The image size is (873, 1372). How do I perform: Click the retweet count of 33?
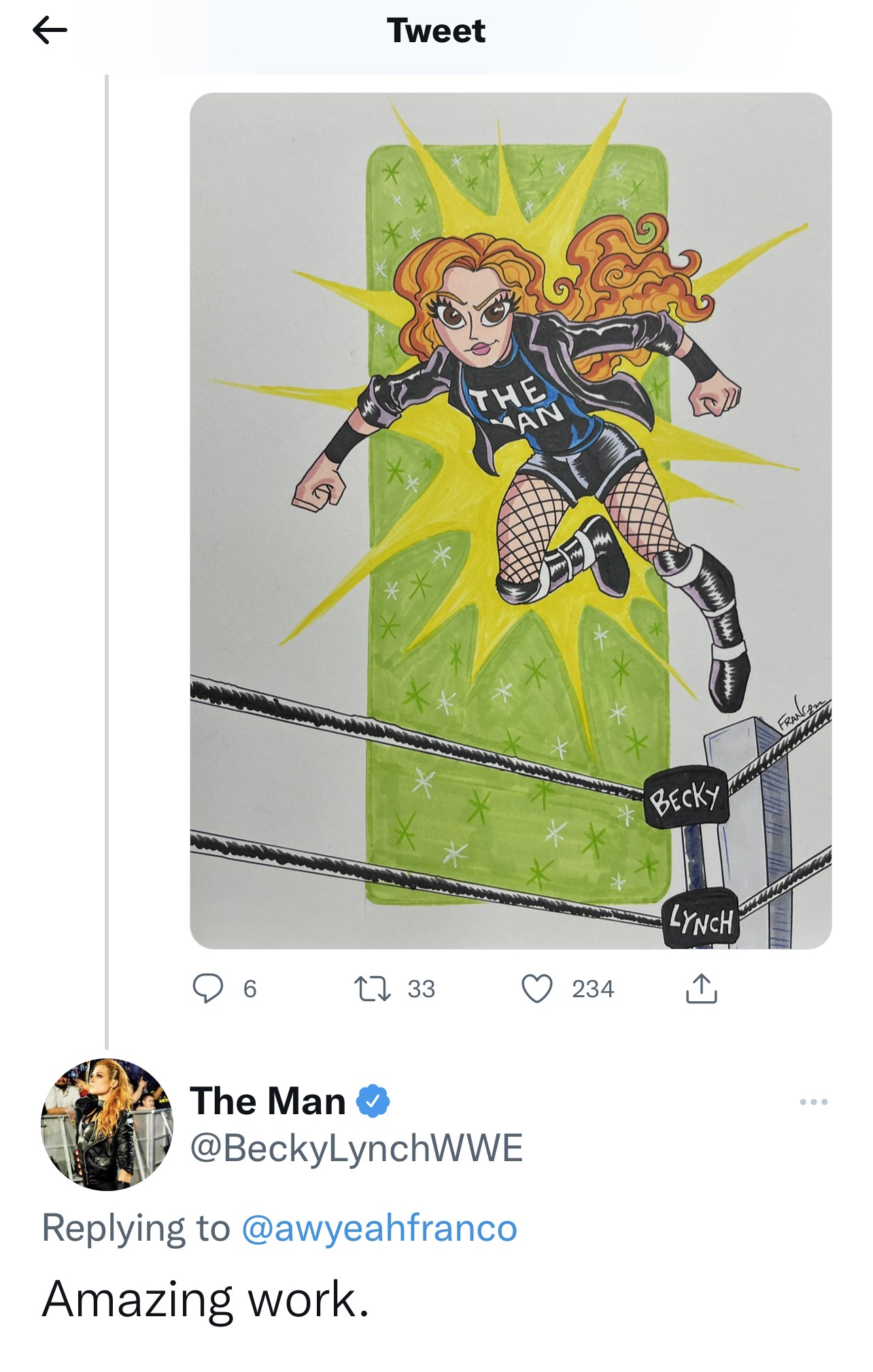click(421, 988)
